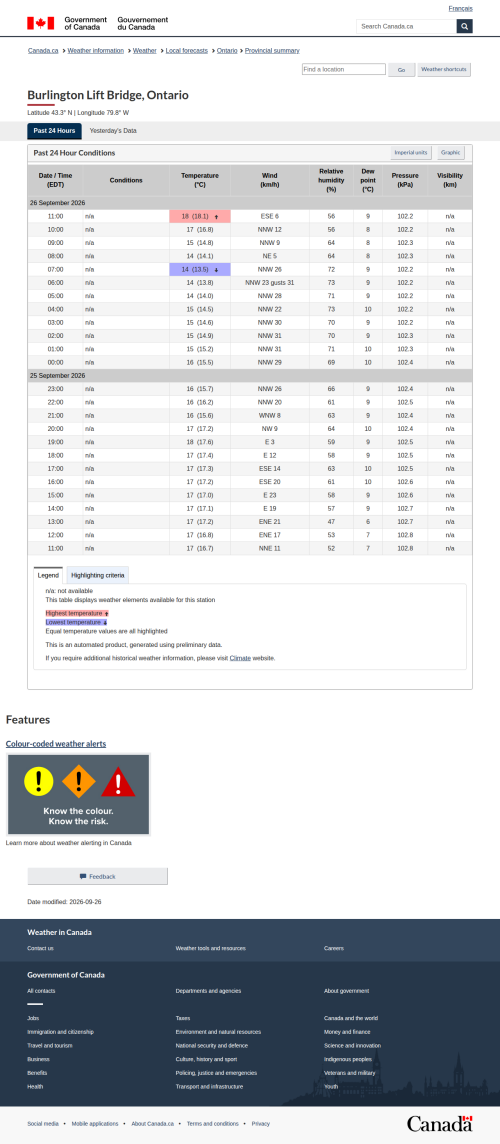Open Social media footer link
The image size is (500, 1144).
43,1124
